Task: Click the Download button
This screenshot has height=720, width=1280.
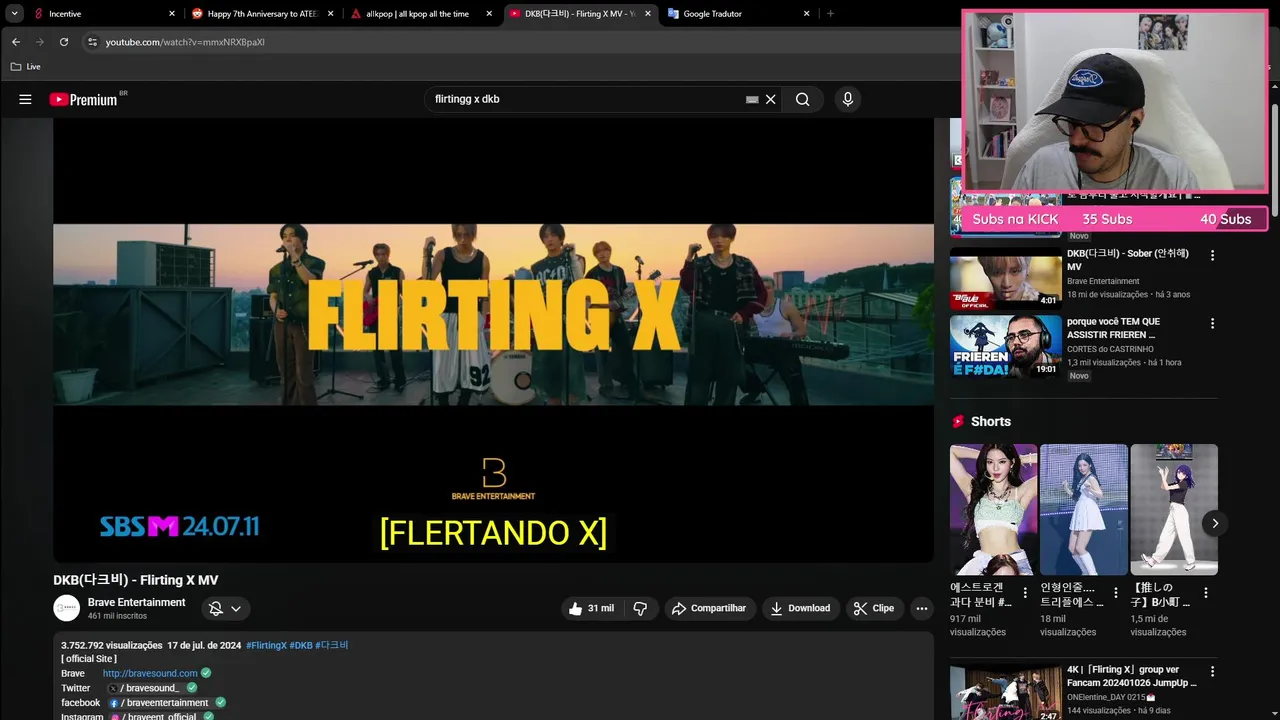Action: coord(800,608)
